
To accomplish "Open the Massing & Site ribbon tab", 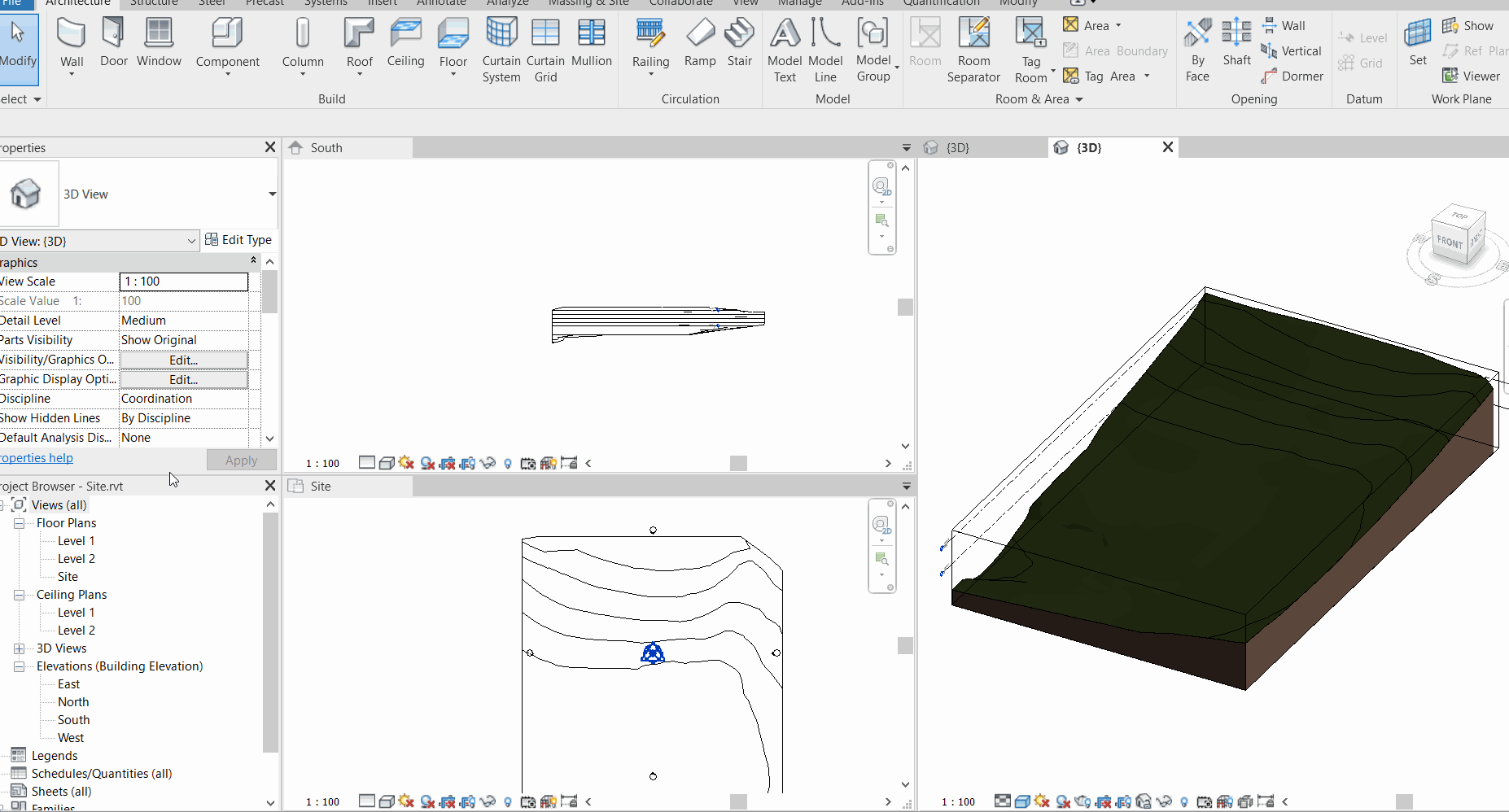I will click(588, 3).
